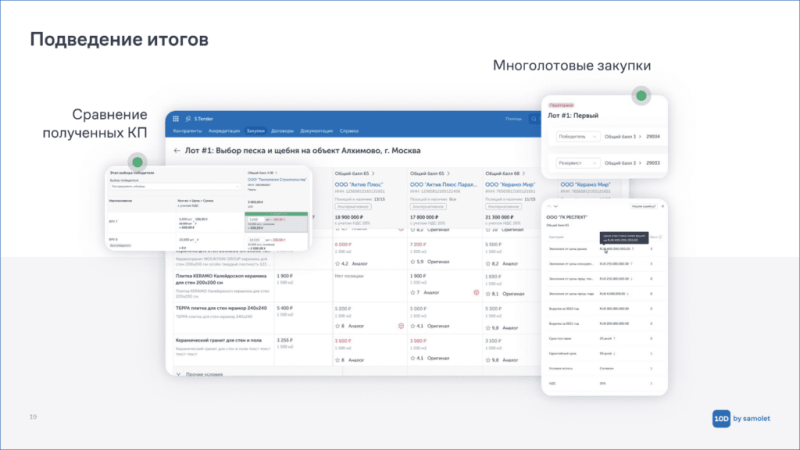The height and width of the screenshot is (450, 800).
Task: Expand the Общий балл 65 chevron above Актив Плюс
Action: tap(371, 172)
